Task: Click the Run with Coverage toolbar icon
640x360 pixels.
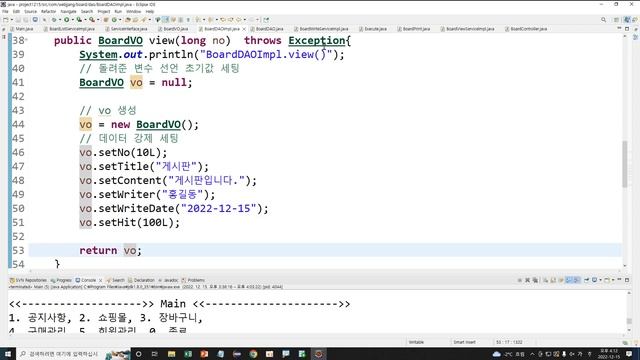Action: 79,20
